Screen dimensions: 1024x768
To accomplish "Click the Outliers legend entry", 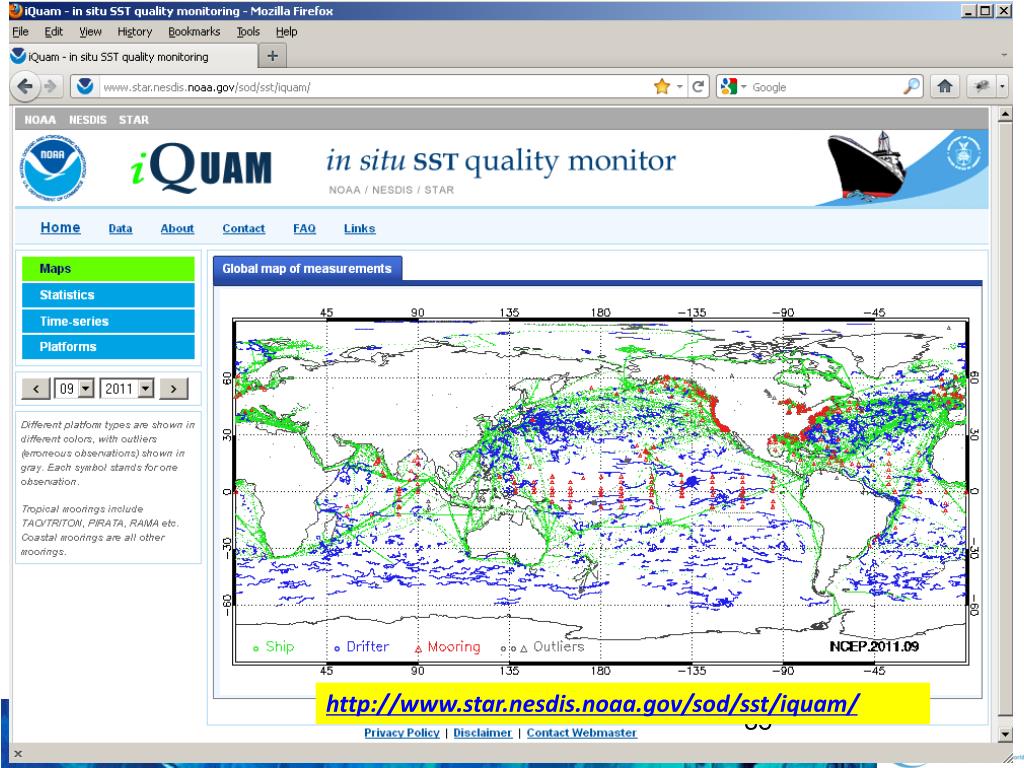I will point(542,647).
